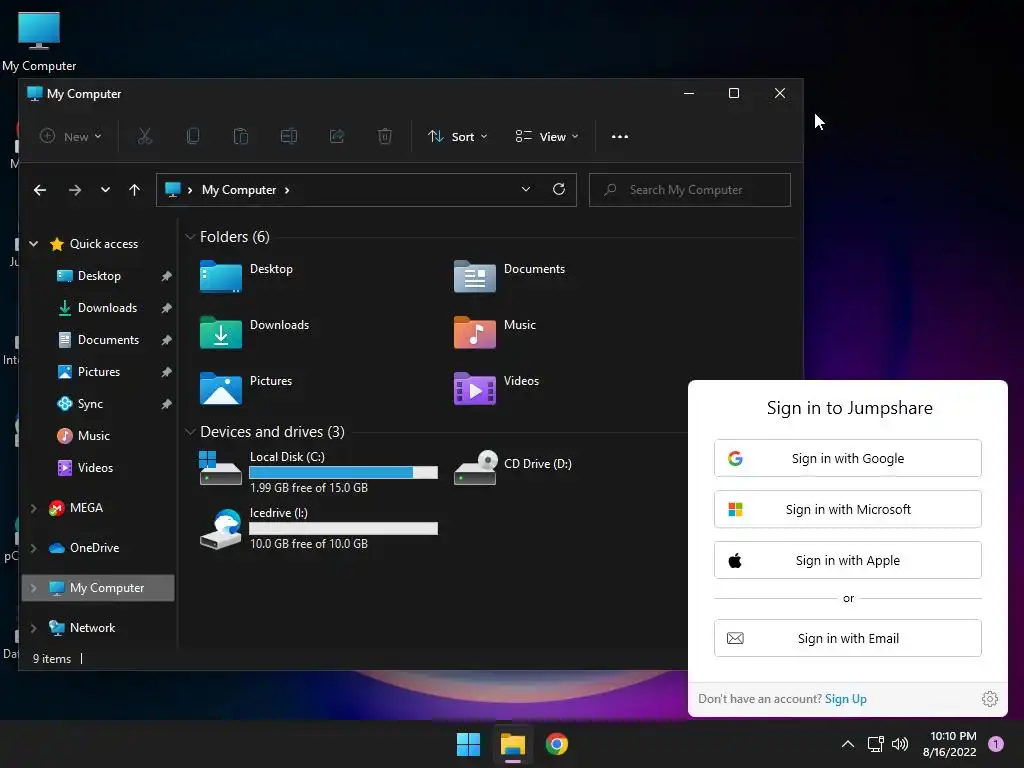The height and width of the screenshot is (768, 1024).
Task: Click the Search My Computer field
Action: click(x=690, y=189)
